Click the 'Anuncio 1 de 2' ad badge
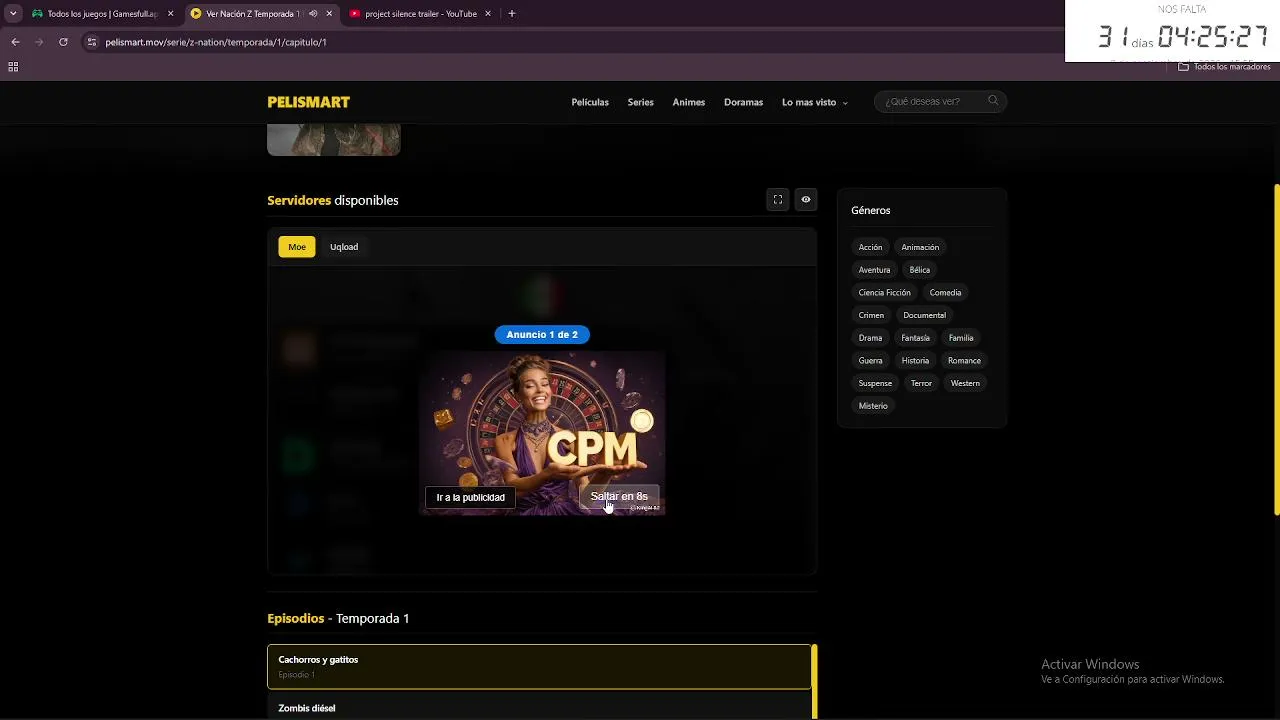Viewport: 1280px width, 720px height. point(542,335)
